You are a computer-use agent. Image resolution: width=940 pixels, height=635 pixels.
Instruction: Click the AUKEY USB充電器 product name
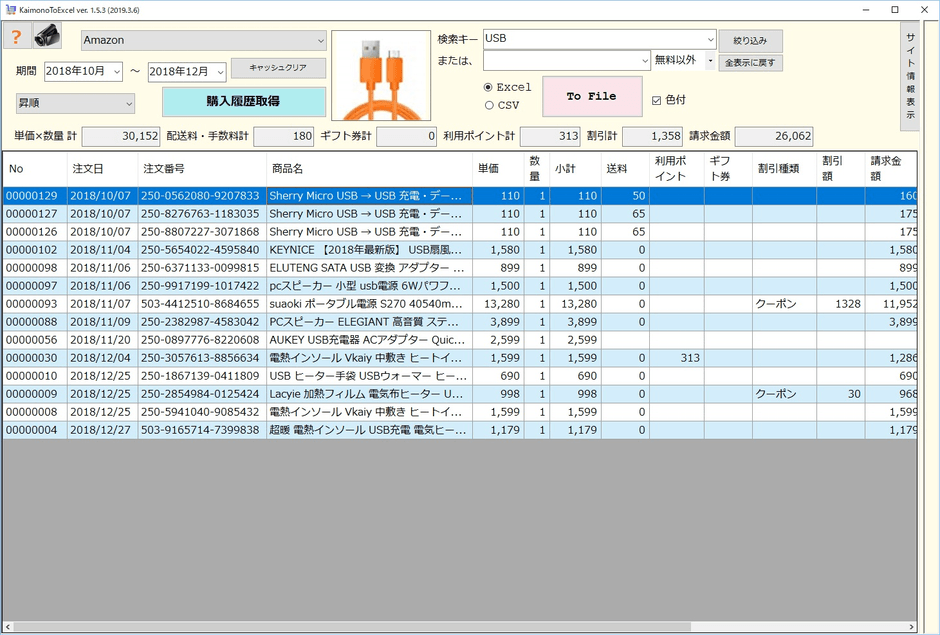pyautogui.click(x=367, y=340)
